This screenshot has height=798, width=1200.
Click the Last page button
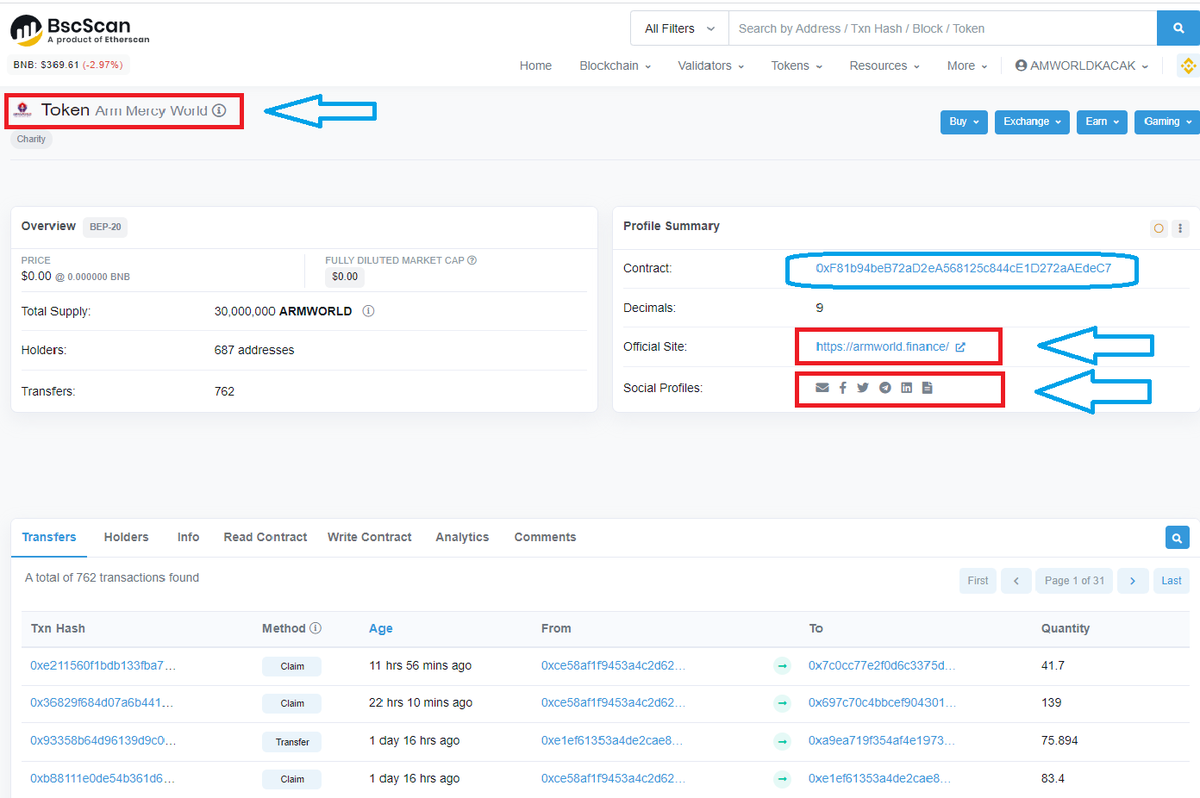tap(1171, 580)
